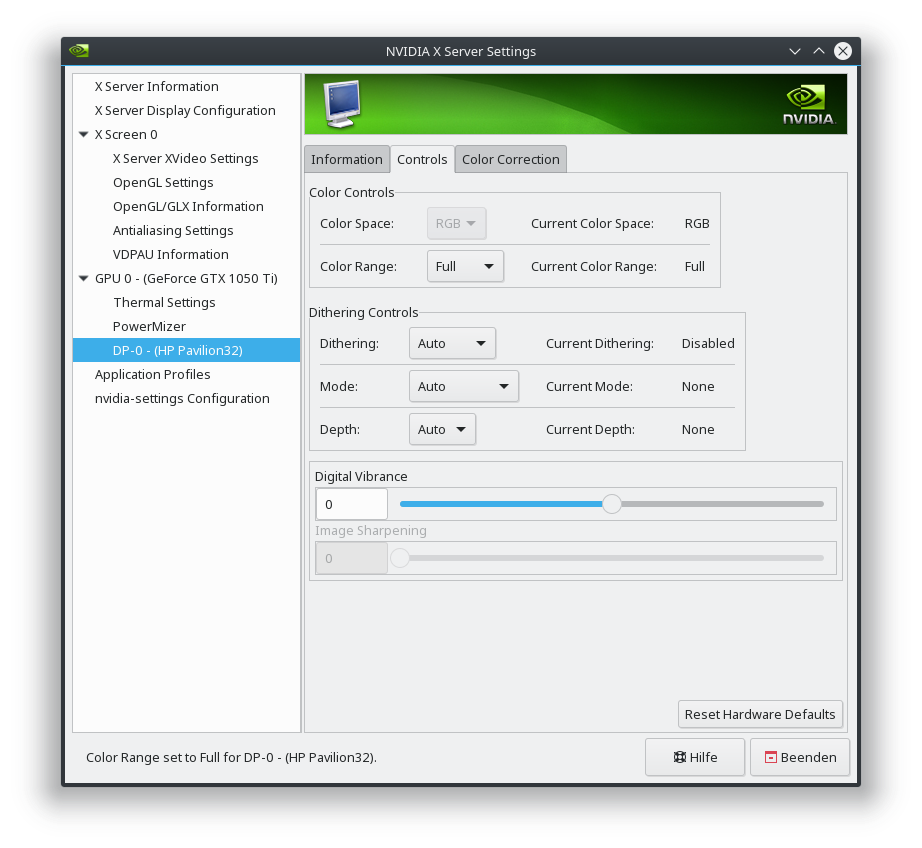The height and width of the screenshot is (848, 922).
Task: Click the monitor icon in the banner
Action: coord(342,104)
